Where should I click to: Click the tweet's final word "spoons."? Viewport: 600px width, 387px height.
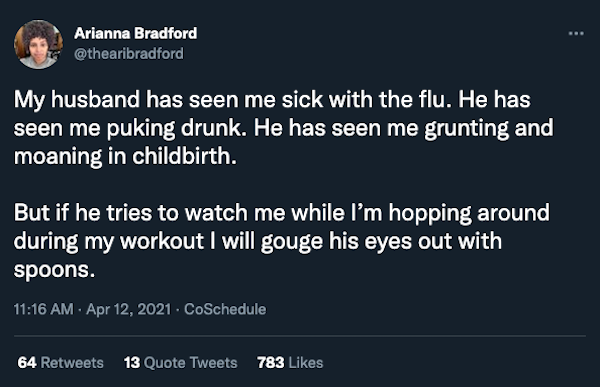point(54,270)
